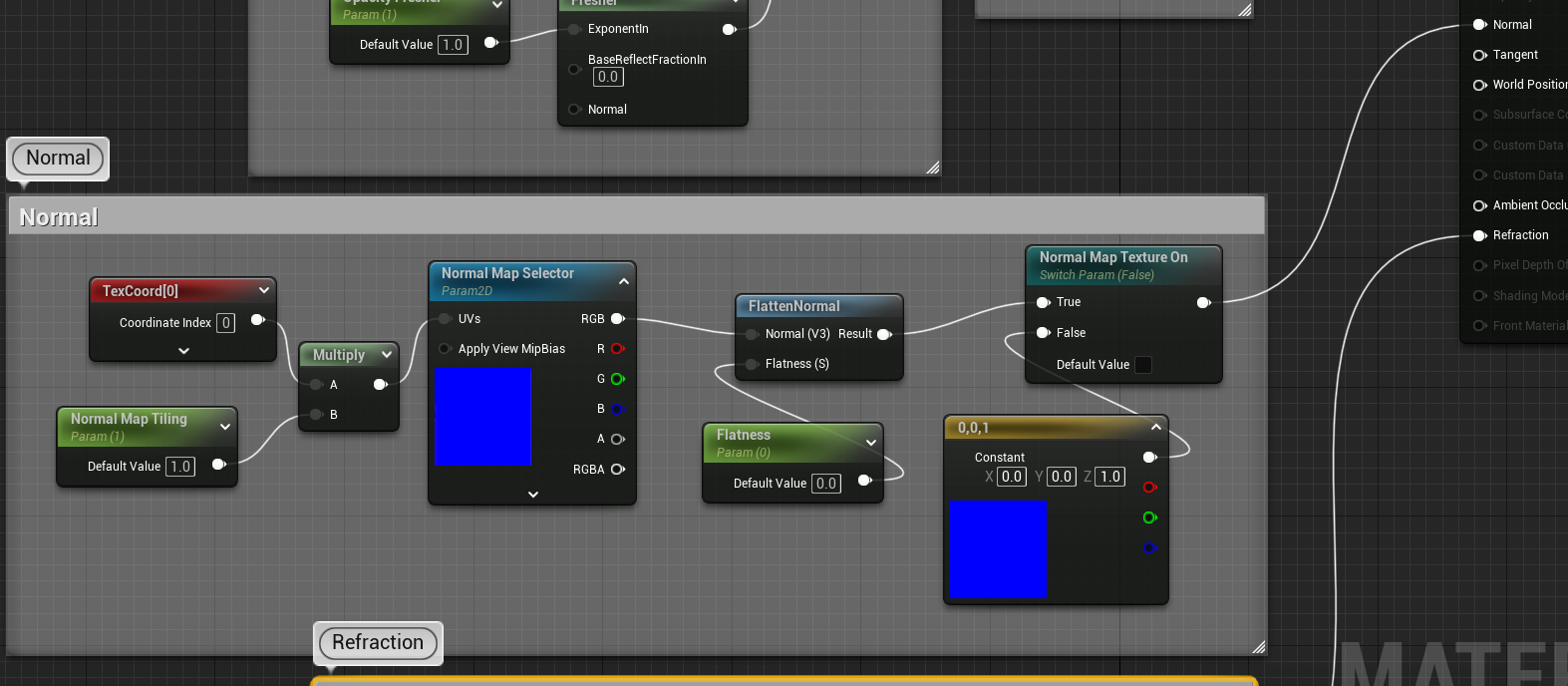
Task: Click the True input pin on Normal Map Texture On
Action: (1043, 302)
